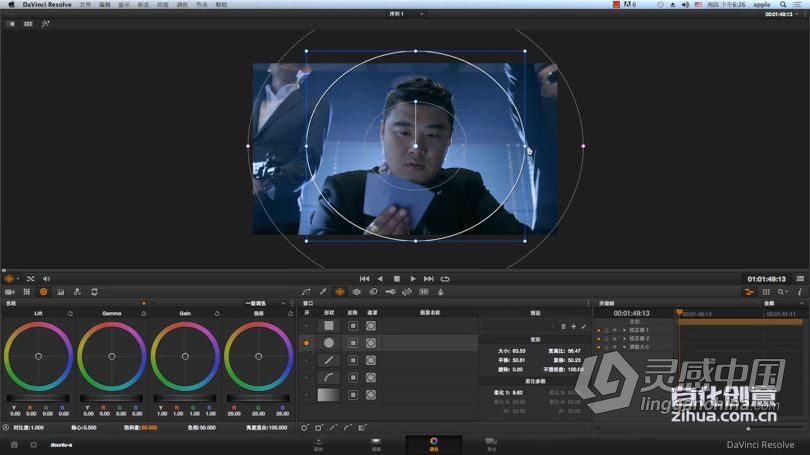The height and width of the screenshot is (455, 810).
Task: Open the search options dropdown
Action: click(782, 292)
